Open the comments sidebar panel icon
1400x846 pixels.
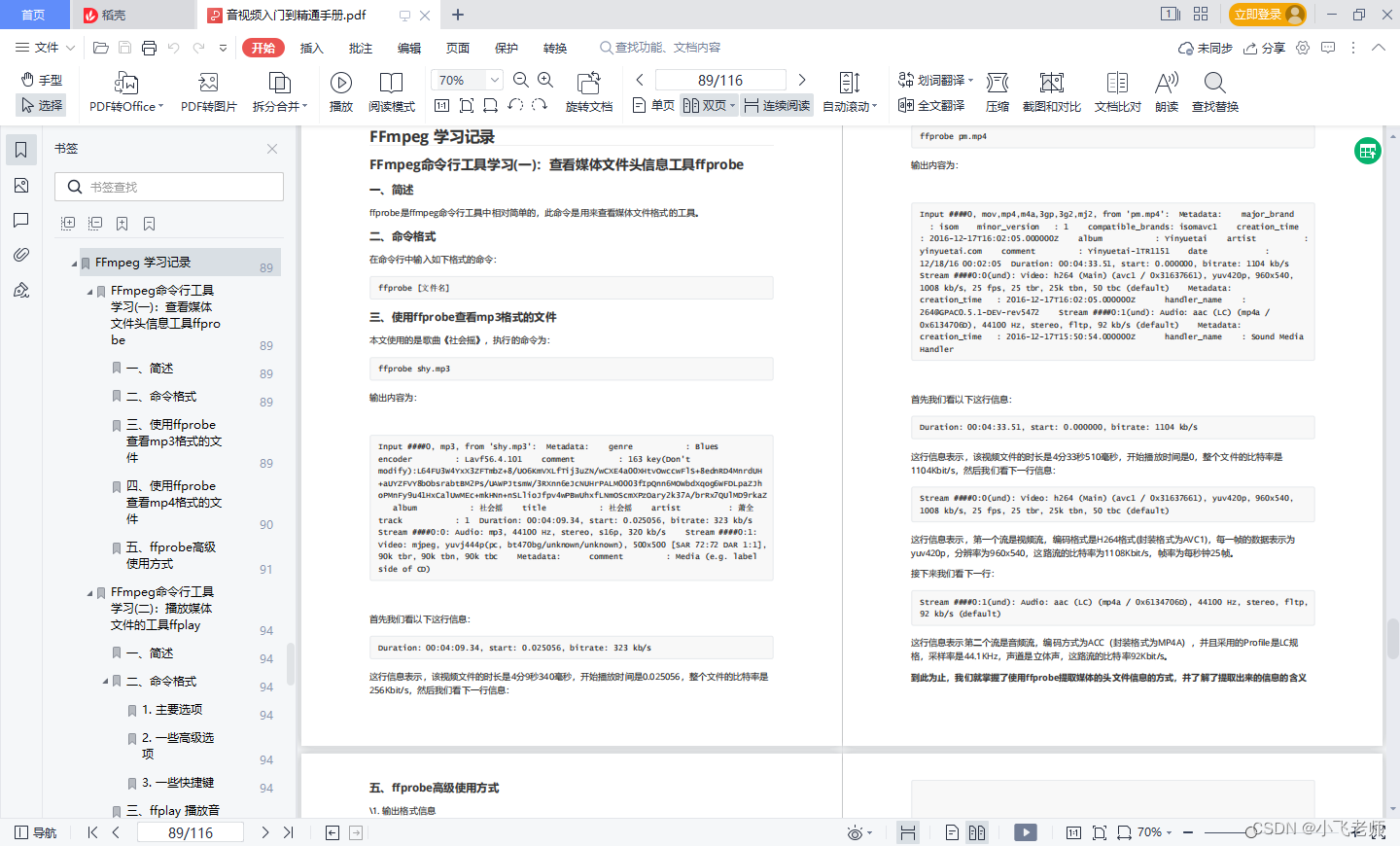pyautogui.click(x=21, y=221)
